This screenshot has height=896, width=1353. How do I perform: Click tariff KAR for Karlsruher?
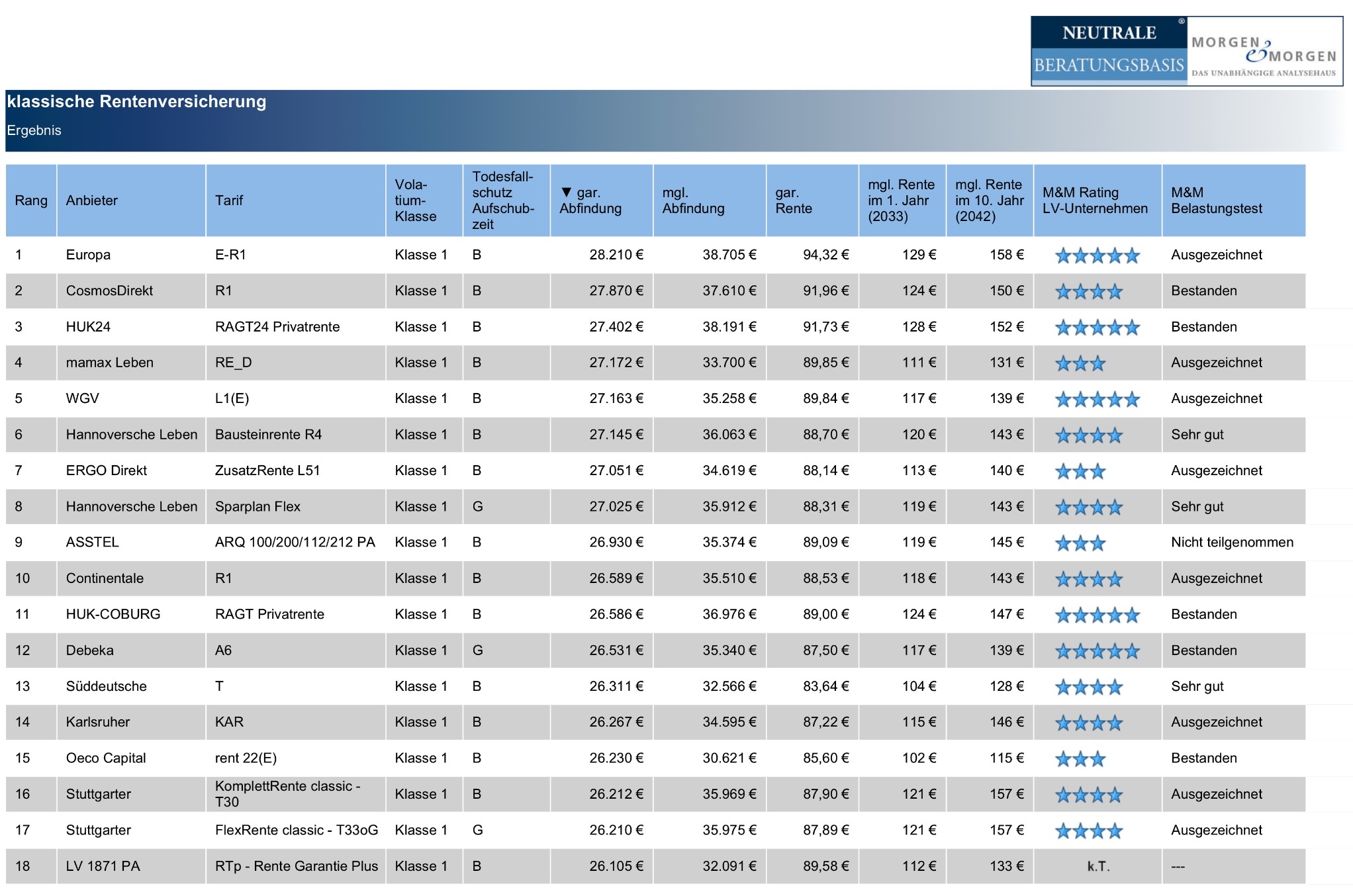[x=229, y=722]
